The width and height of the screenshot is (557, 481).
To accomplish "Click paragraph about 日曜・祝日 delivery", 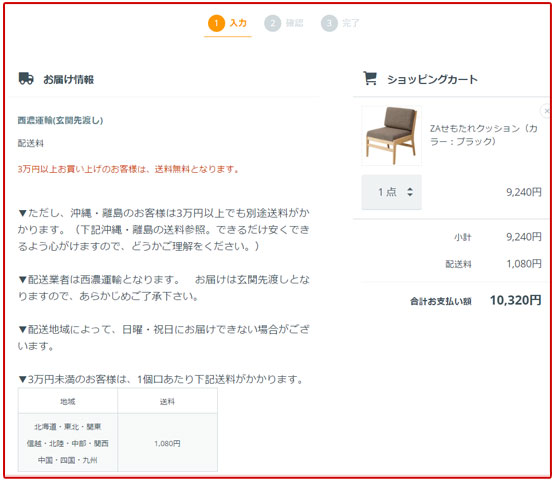I will click(x=163, y=337).
